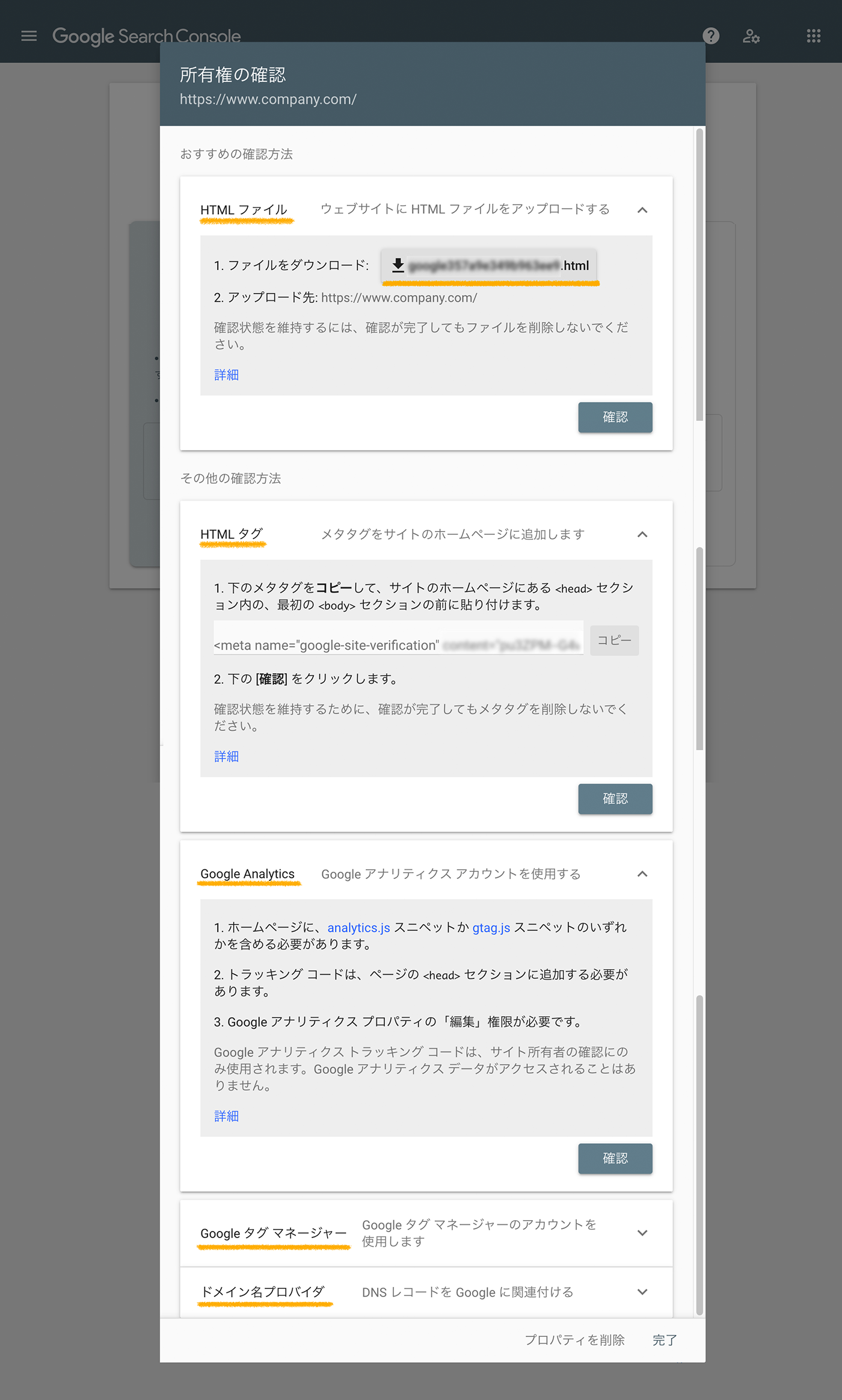Expand the Google タグ マネージャー section

tap(642, 1233)
